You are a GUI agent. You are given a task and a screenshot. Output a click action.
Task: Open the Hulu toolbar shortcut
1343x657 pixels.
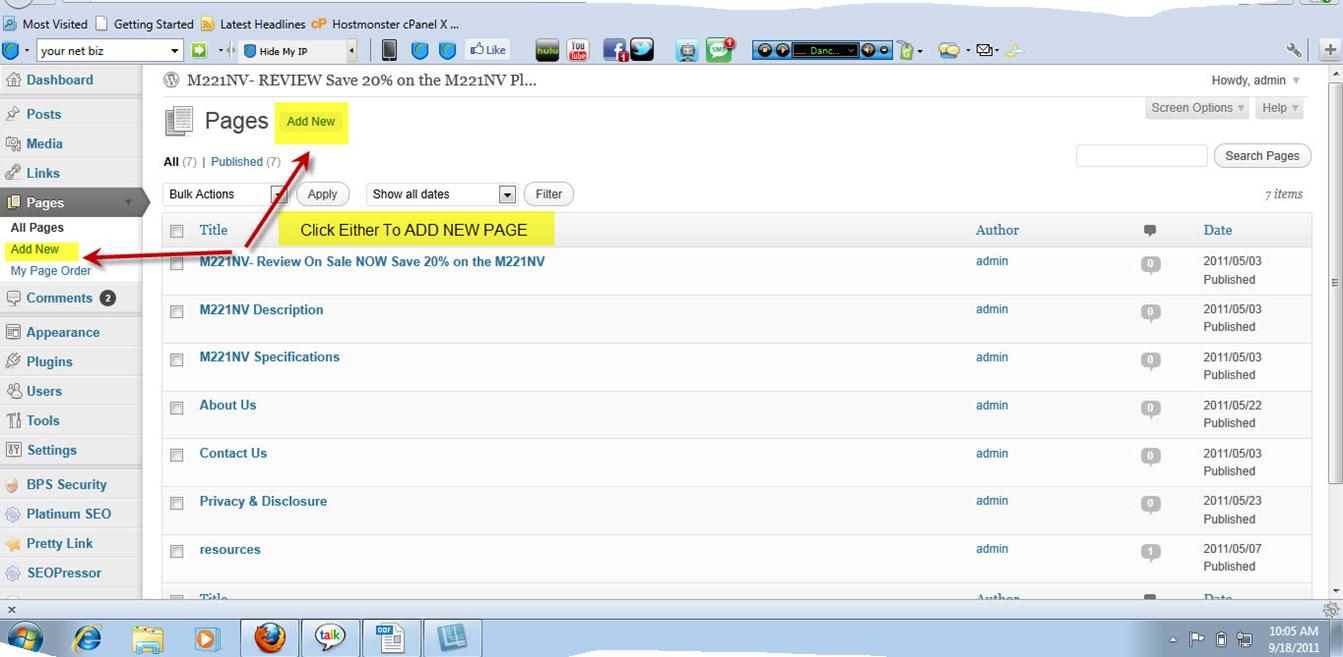547,50
